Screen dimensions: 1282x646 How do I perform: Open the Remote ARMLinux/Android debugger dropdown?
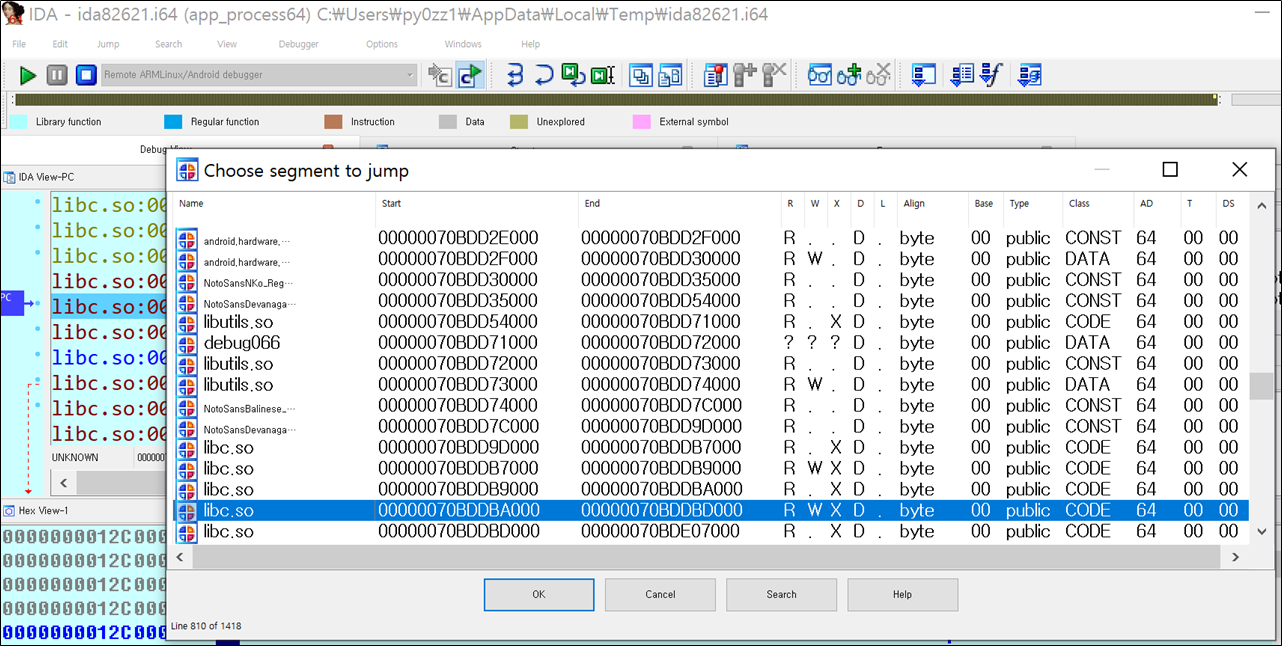(x=258, y=75)
